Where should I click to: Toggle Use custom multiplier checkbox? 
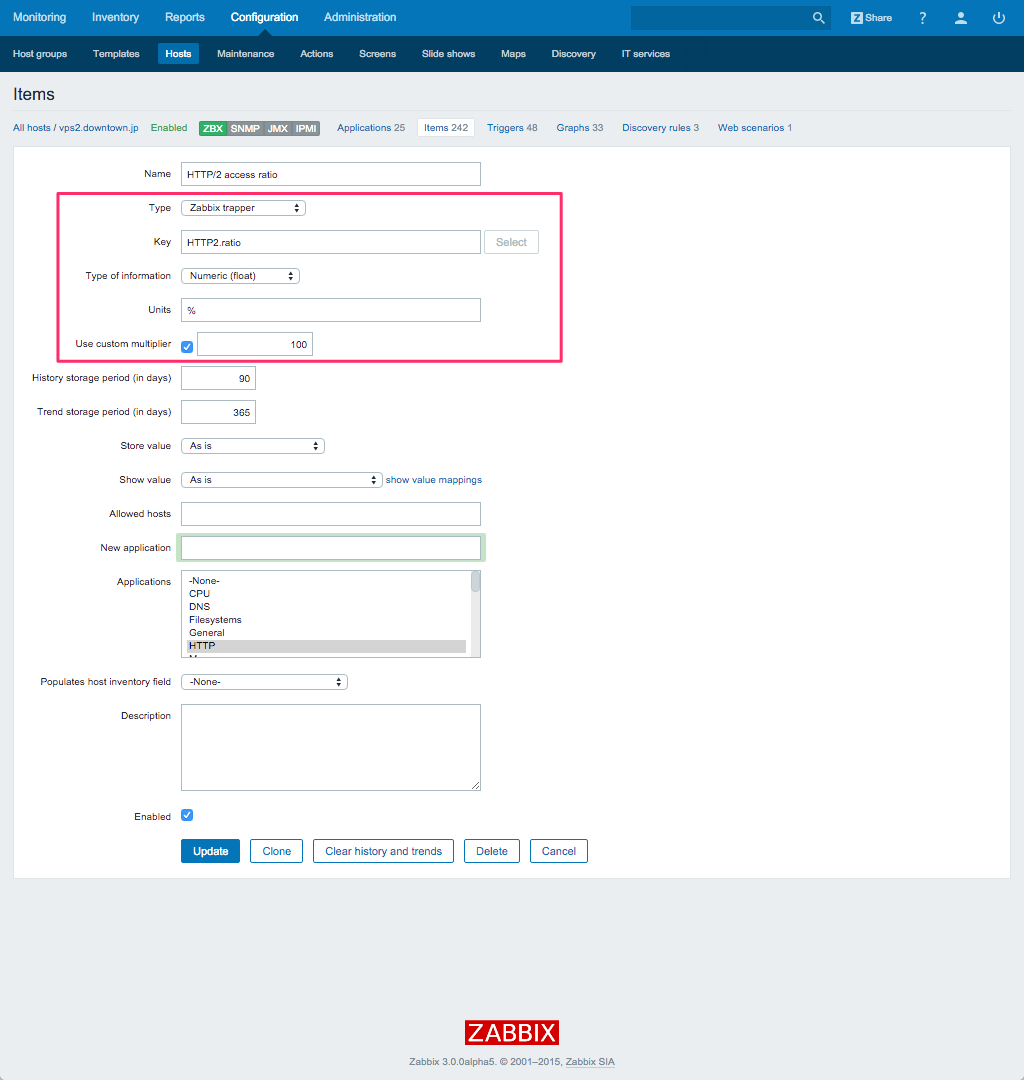(x=187, y=346)
